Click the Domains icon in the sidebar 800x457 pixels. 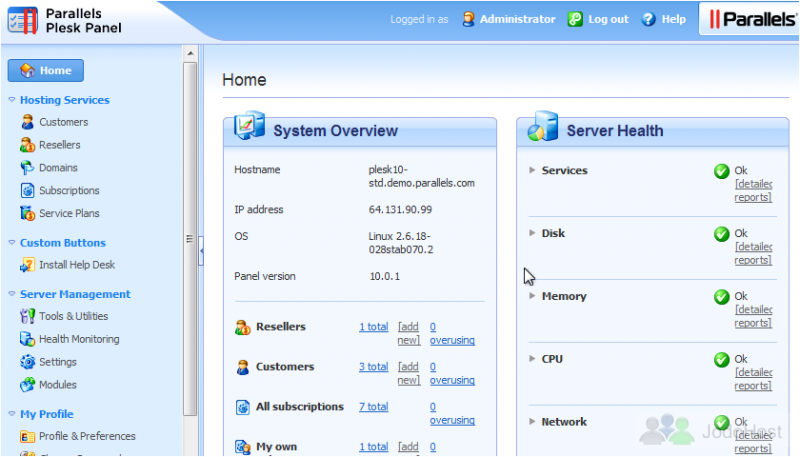pos(28,167)
